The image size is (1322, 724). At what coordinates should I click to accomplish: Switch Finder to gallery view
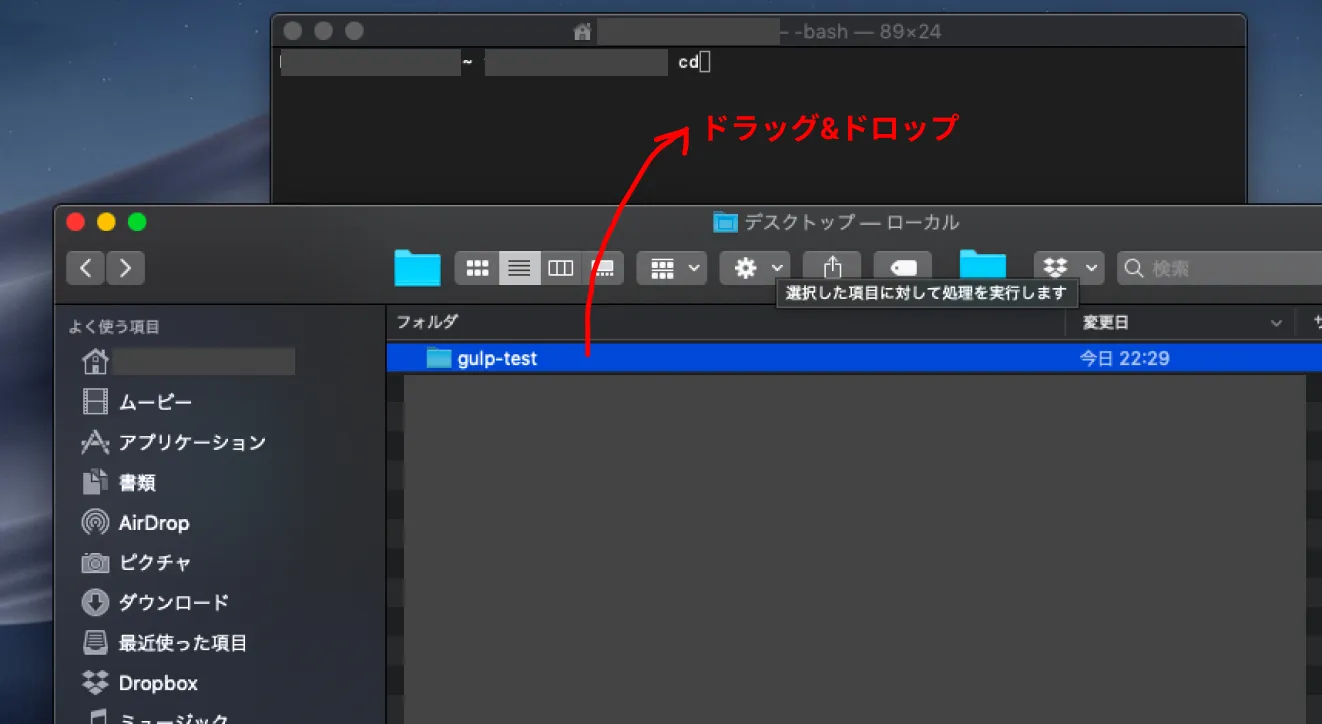tap(603, 268)
